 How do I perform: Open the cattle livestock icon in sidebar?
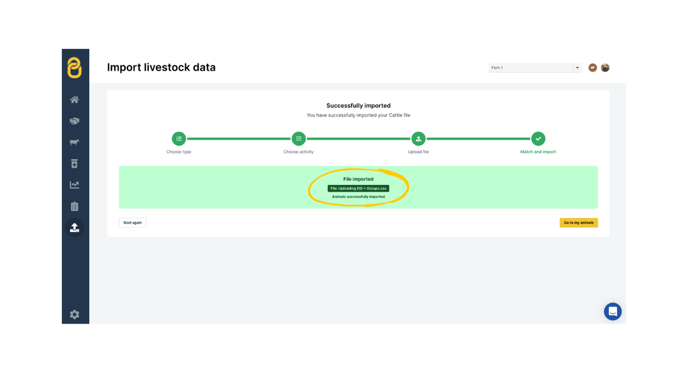tap(75, 142)
